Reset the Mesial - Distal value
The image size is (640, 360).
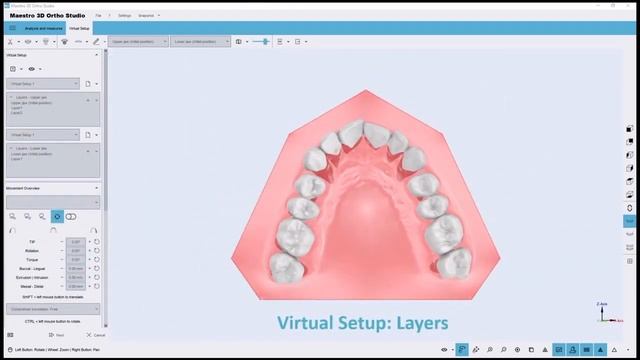point(97,287)
